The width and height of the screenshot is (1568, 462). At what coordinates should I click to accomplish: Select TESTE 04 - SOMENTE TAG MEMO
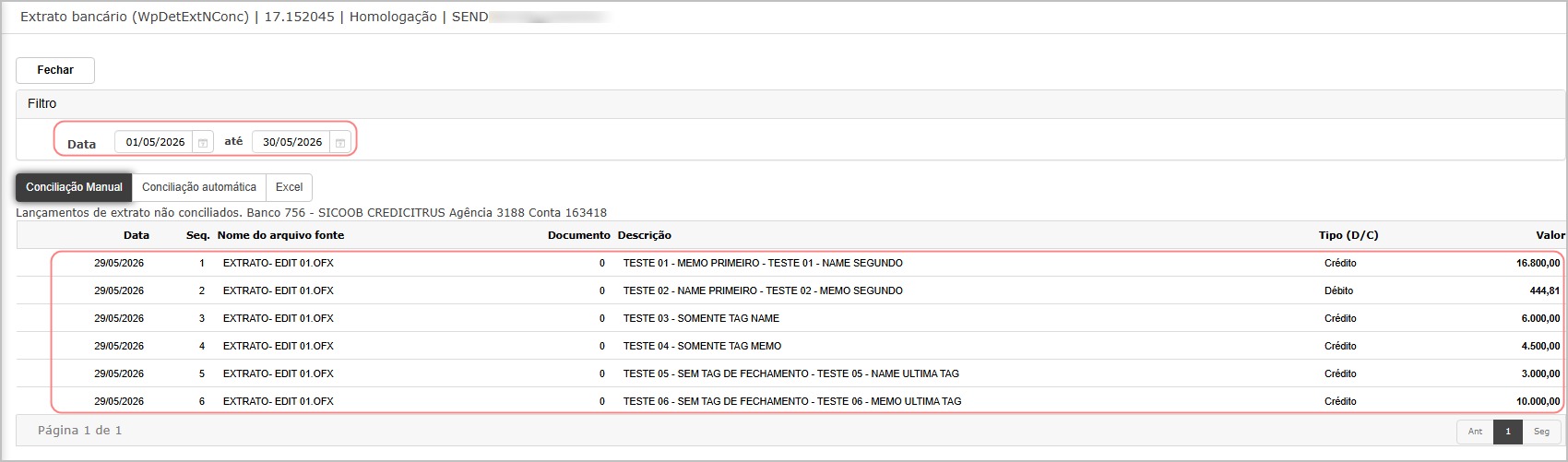click(x=702, y=346)
